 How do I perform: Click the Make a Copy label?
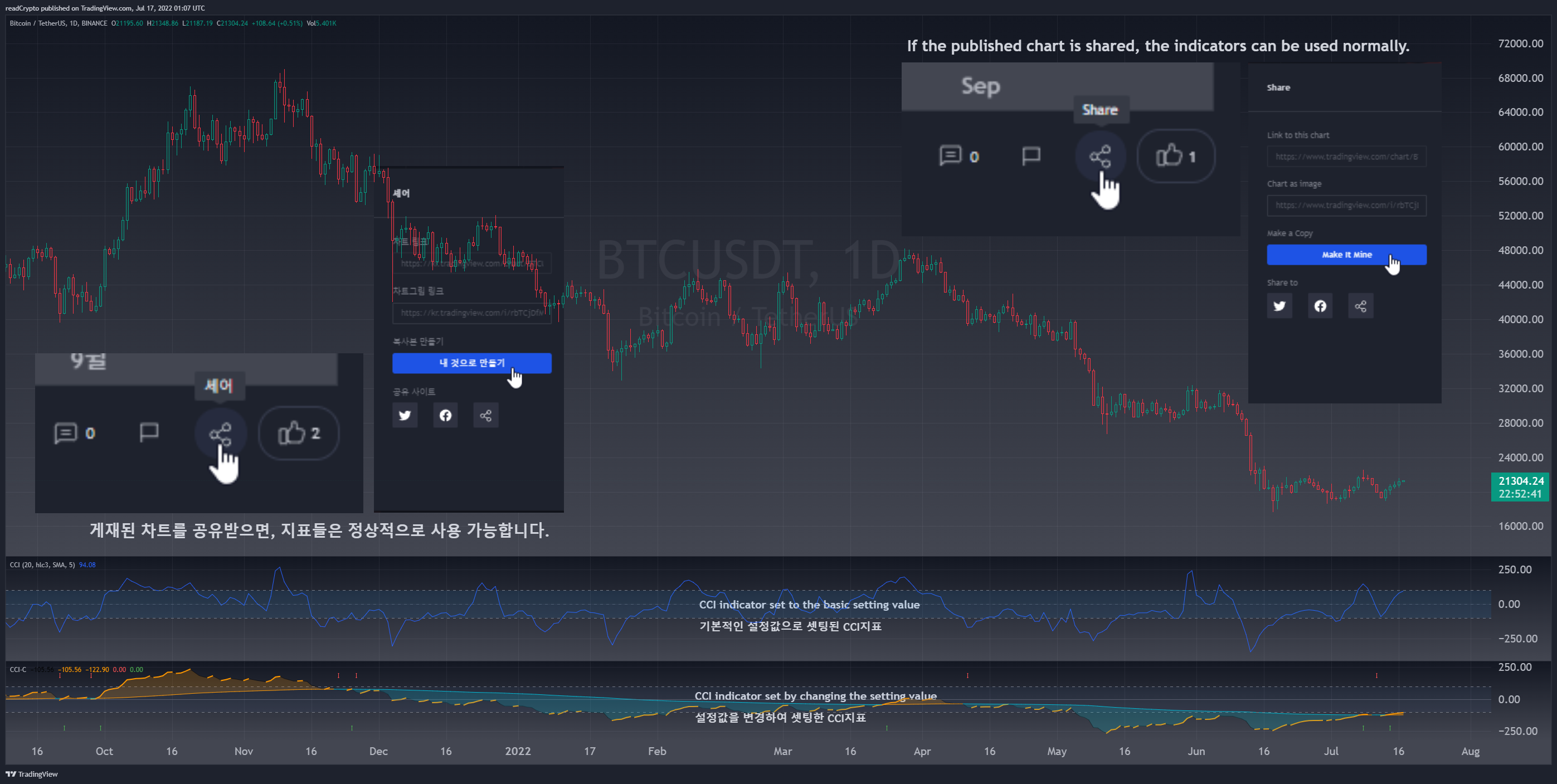1290,233
